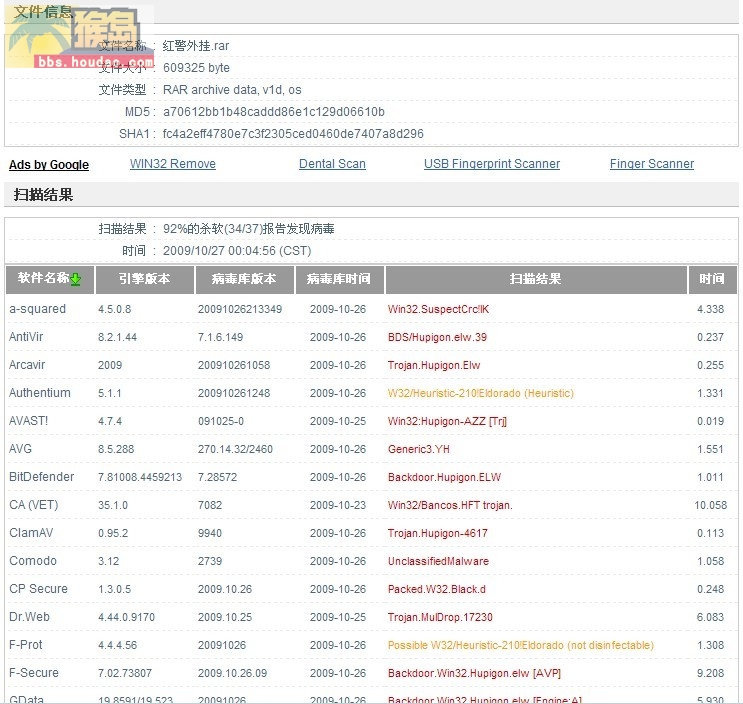Click the Trojan.MulDrop.17230 result
The height and width of the screenshot is (704, 743).
[x=440, y=617]
